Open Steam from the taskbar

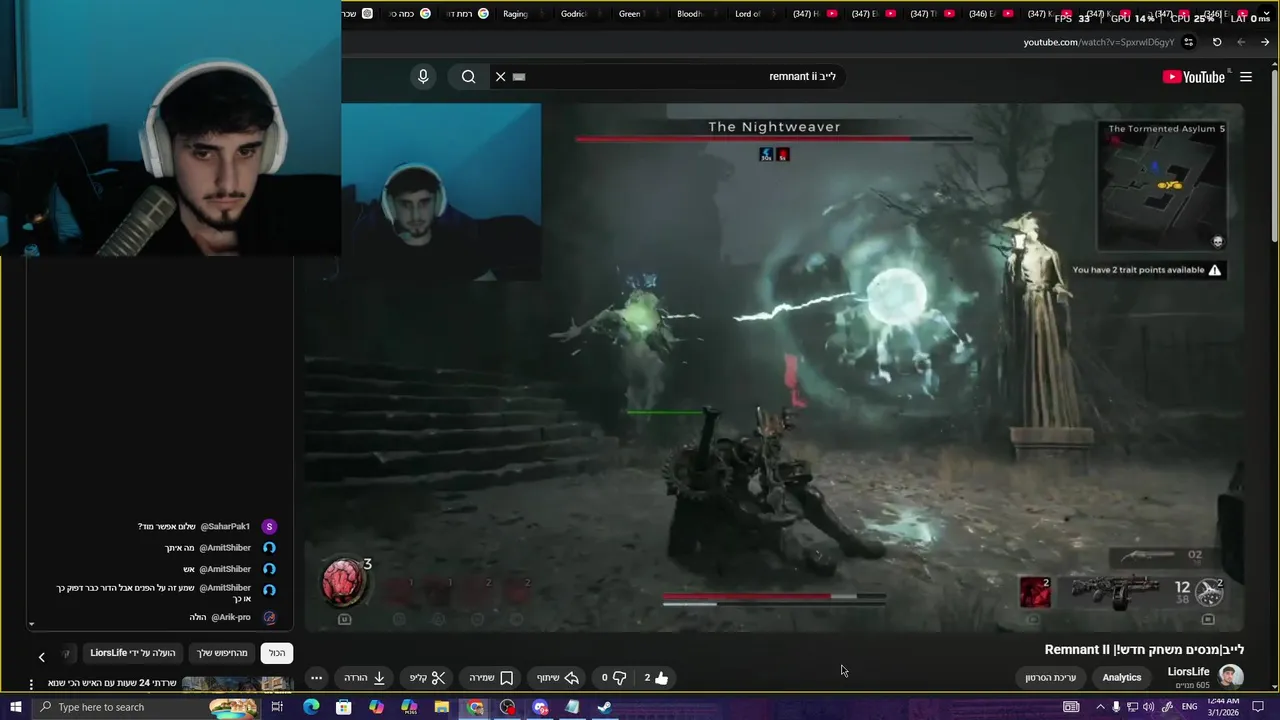click(x=605, y=707)
